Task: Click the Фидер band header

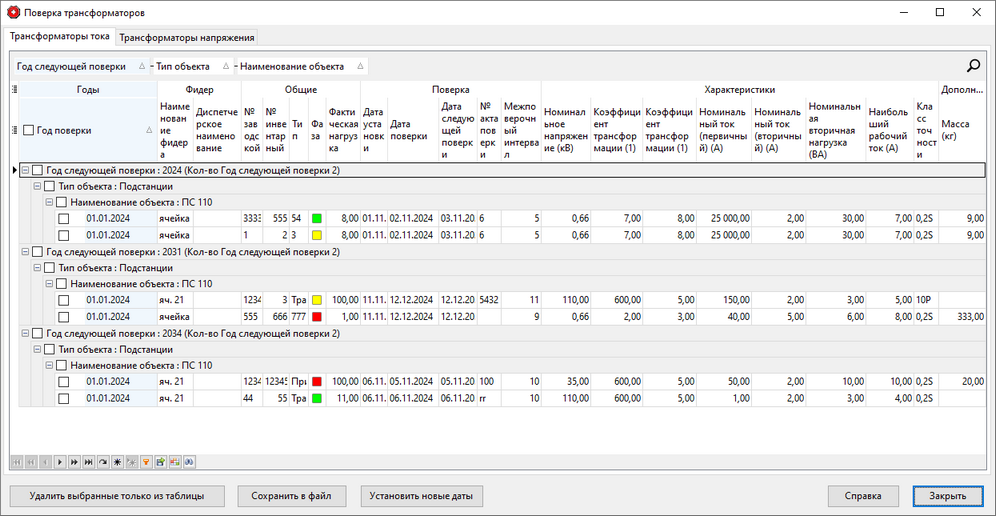Action: pos(199,90)
